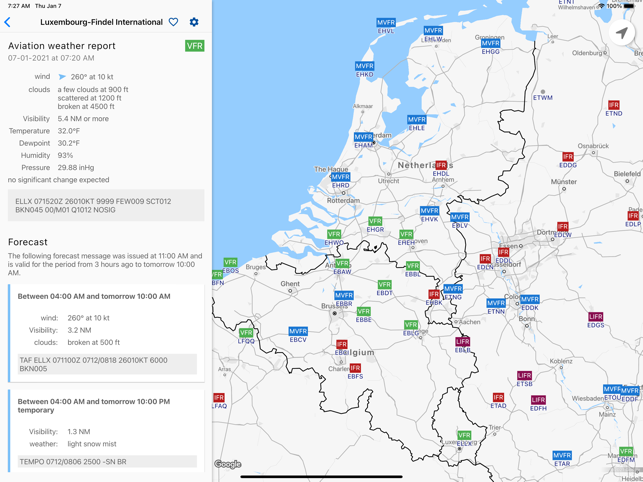Select the EBLG VFR marker
Image resolution: width=643 pixels, height=482 pixels.
tap(411, 325)
